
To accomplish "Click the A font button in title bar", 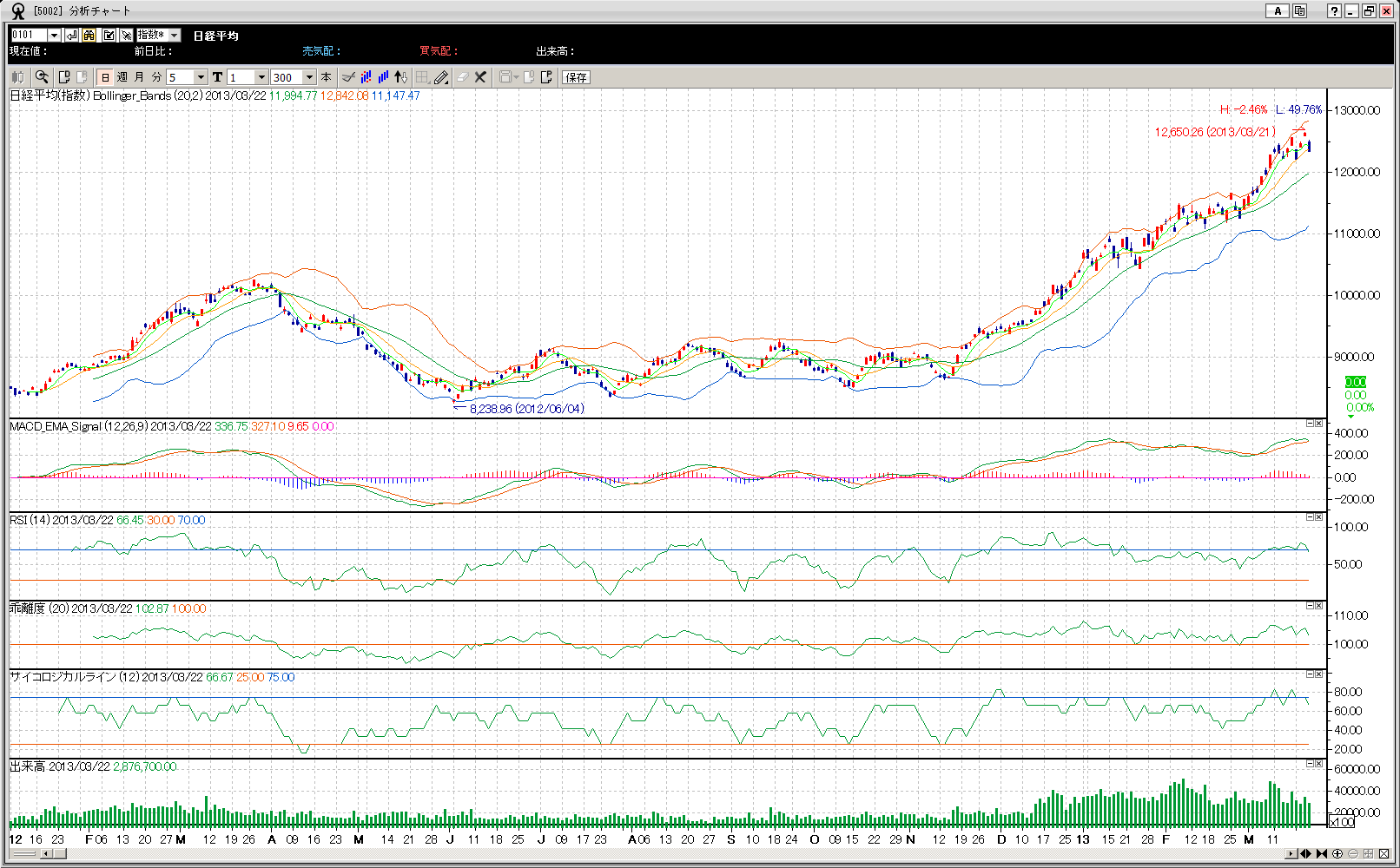I will [1277, 10].
